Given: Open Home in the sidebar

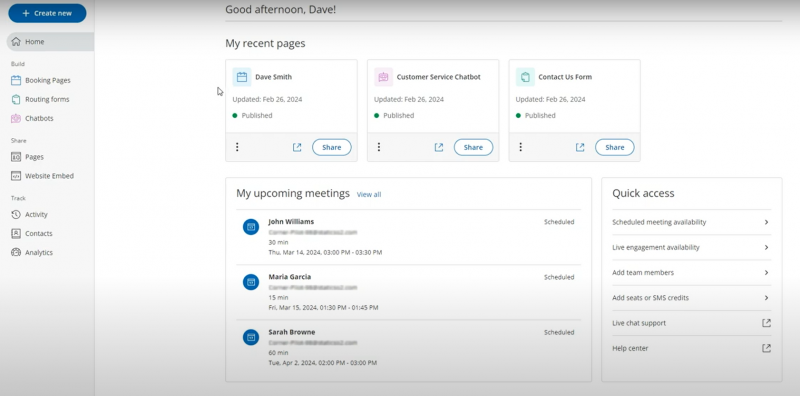Looking at the screenshot, I should [x=50, y=42].
